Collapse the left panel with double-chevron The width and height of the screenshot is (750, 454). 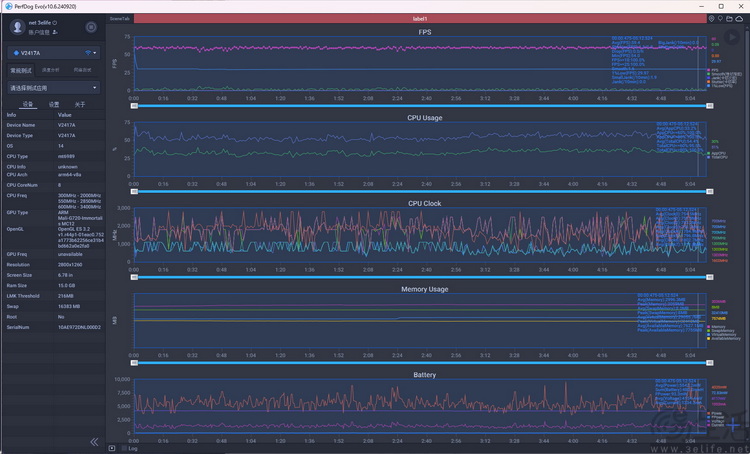coord(94,442)
